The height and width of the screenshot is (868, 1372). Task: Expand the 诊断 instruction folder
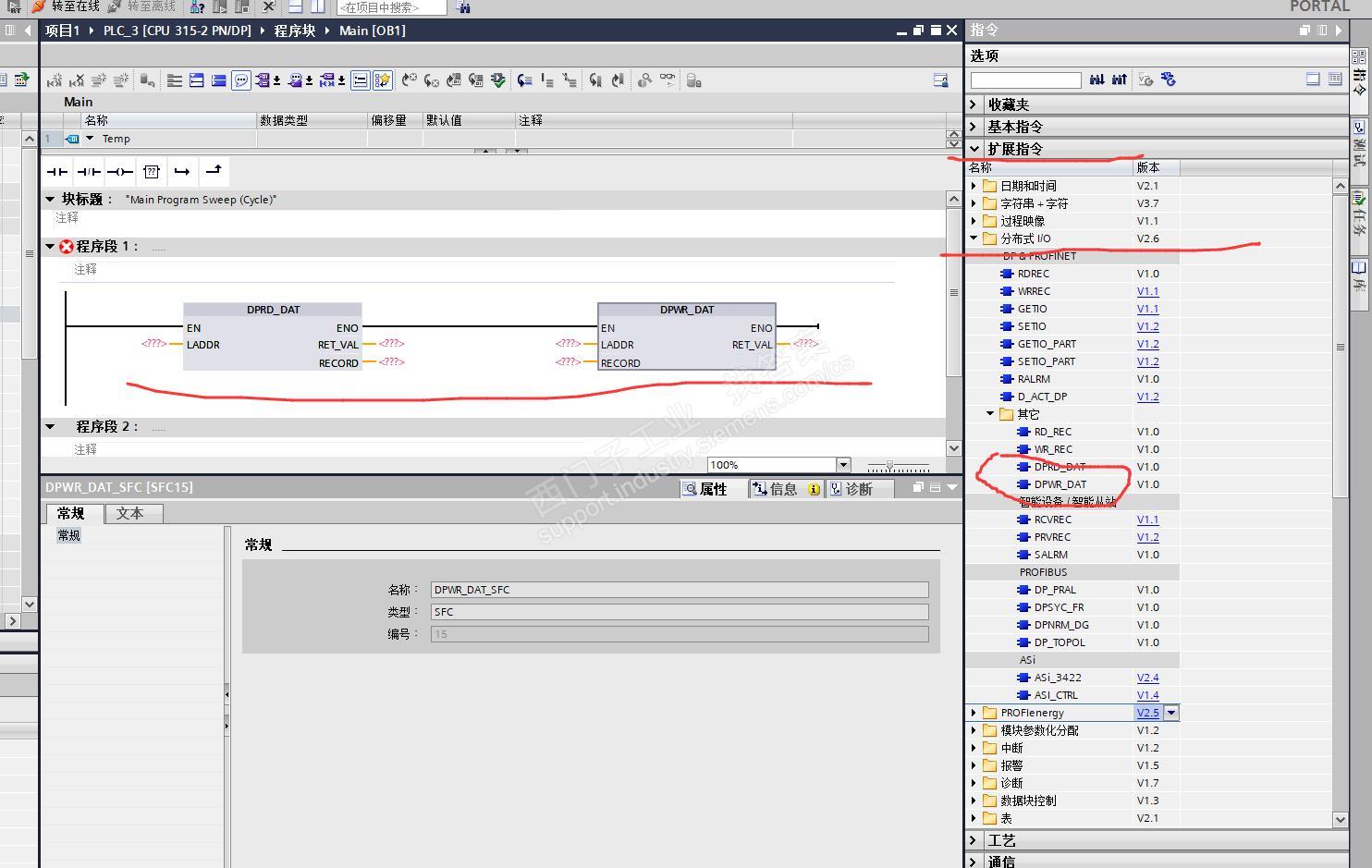(x=974, y=783)
